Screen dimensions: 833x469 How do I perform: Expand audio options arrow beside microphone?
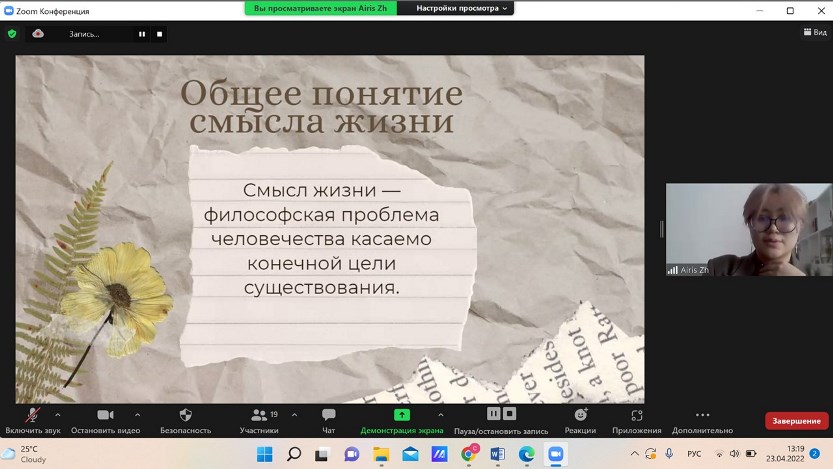point(57,414)
